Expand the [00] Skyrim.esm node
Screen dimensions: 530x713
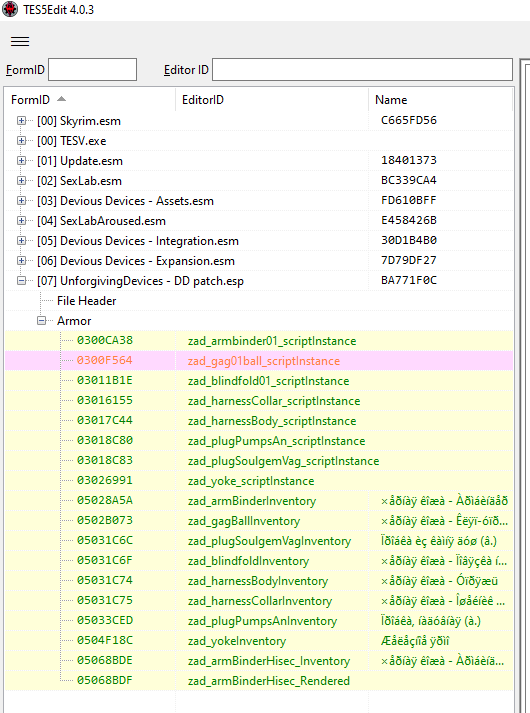21,121
